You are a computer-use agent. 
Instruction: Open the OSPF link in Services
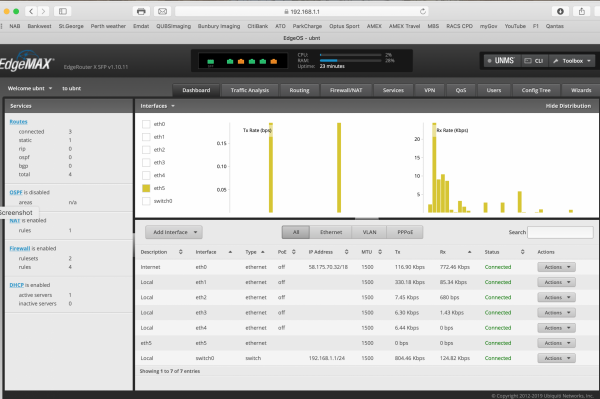click(16, 192)
